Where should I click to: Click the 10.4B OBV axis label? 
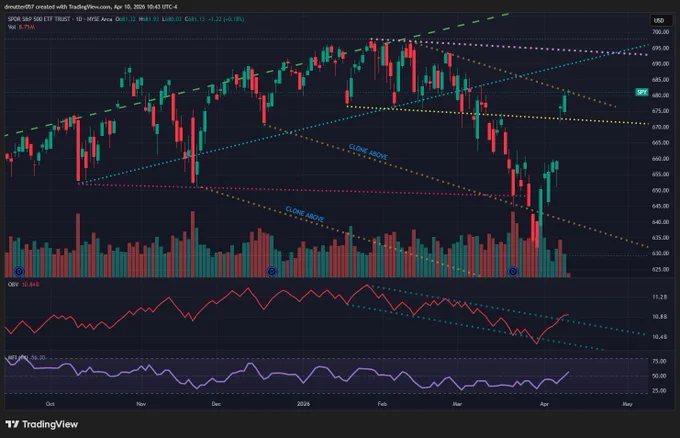point(660,337)
